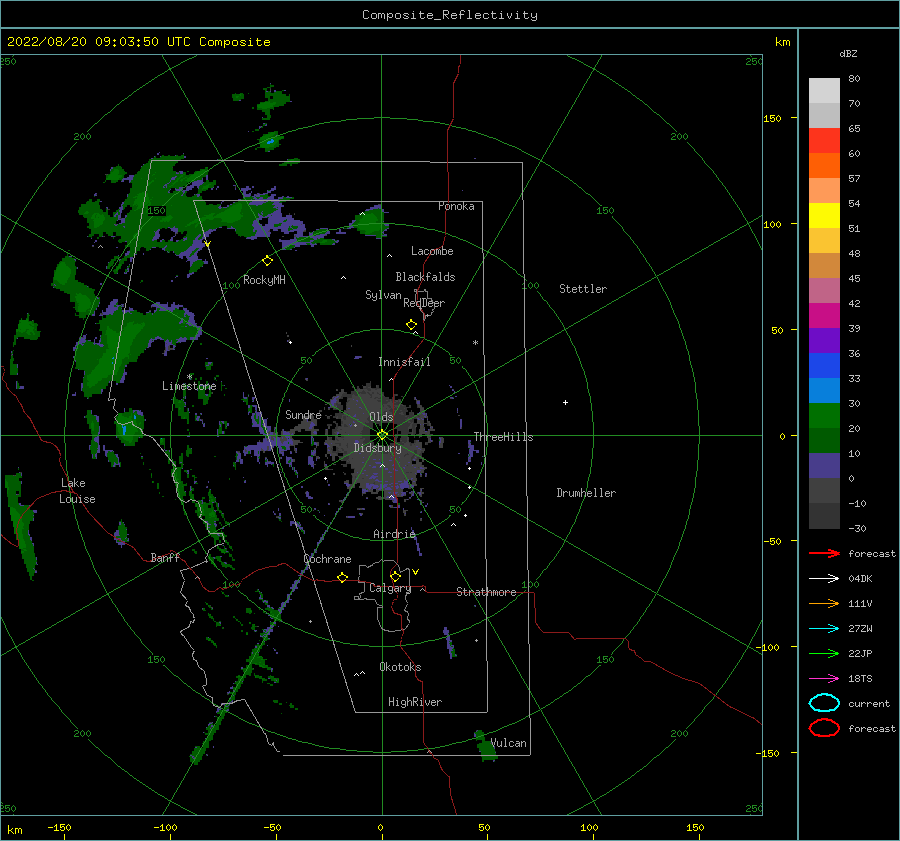Click the white 04DK arrow icon

[824, 579]
